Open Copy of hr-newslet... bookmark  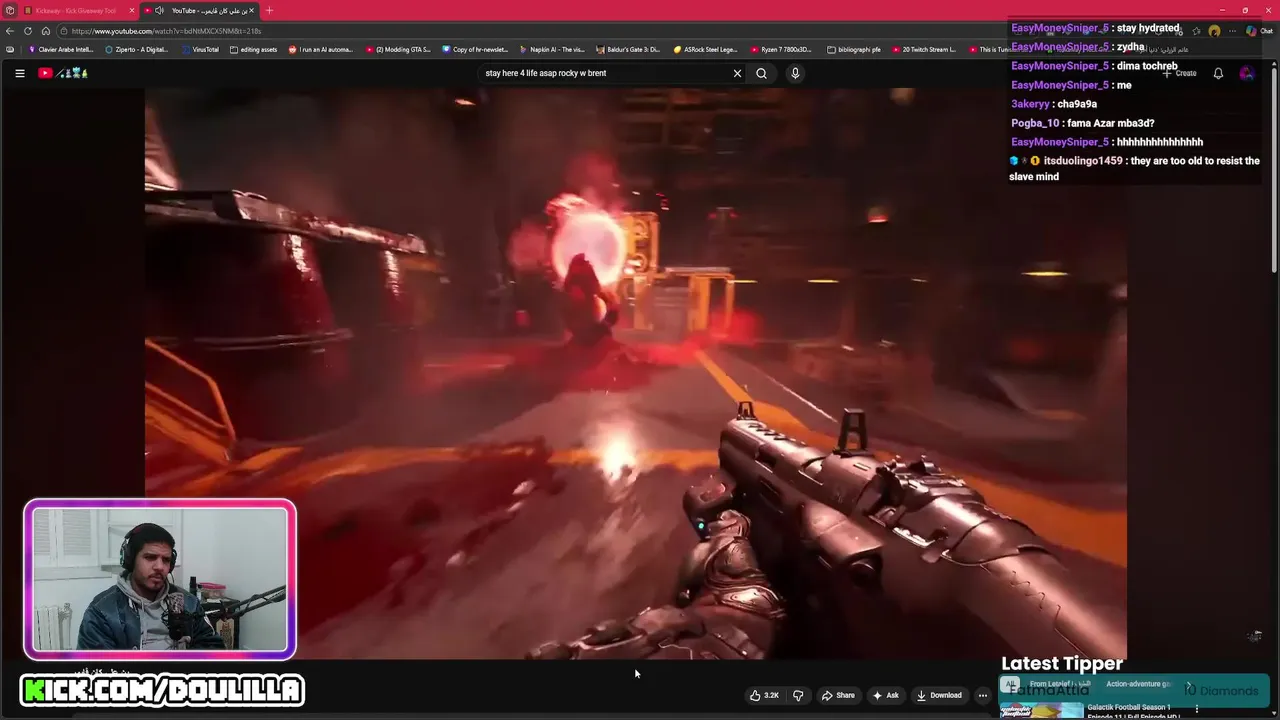coord(475,49)
